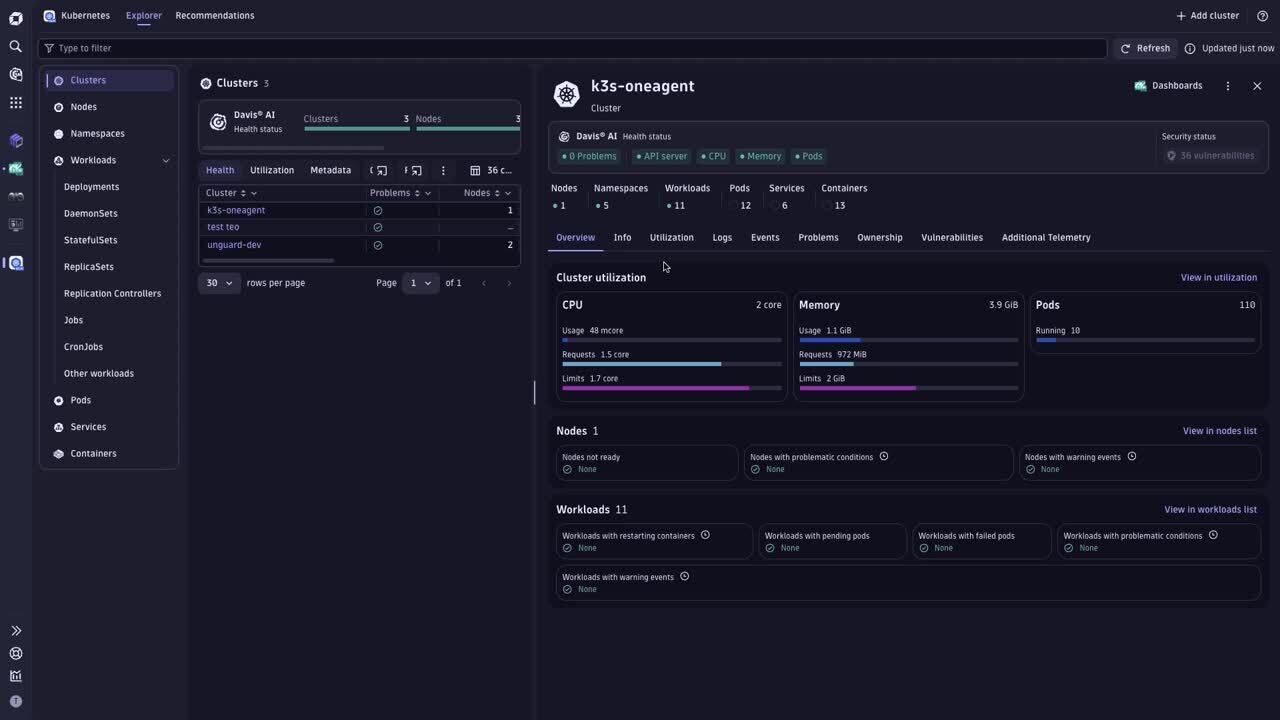Select the Metadata perspective tab above table
The image size is (1280, 720).
331,170
